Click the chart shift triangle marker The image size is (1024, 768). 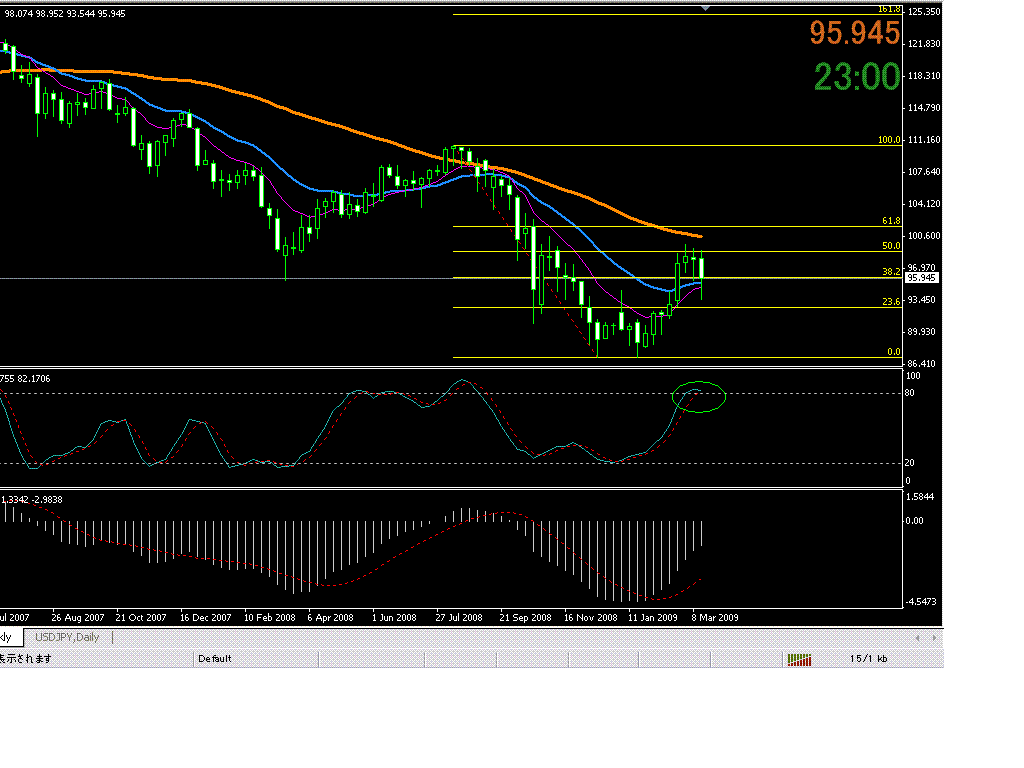click(707, 8)
